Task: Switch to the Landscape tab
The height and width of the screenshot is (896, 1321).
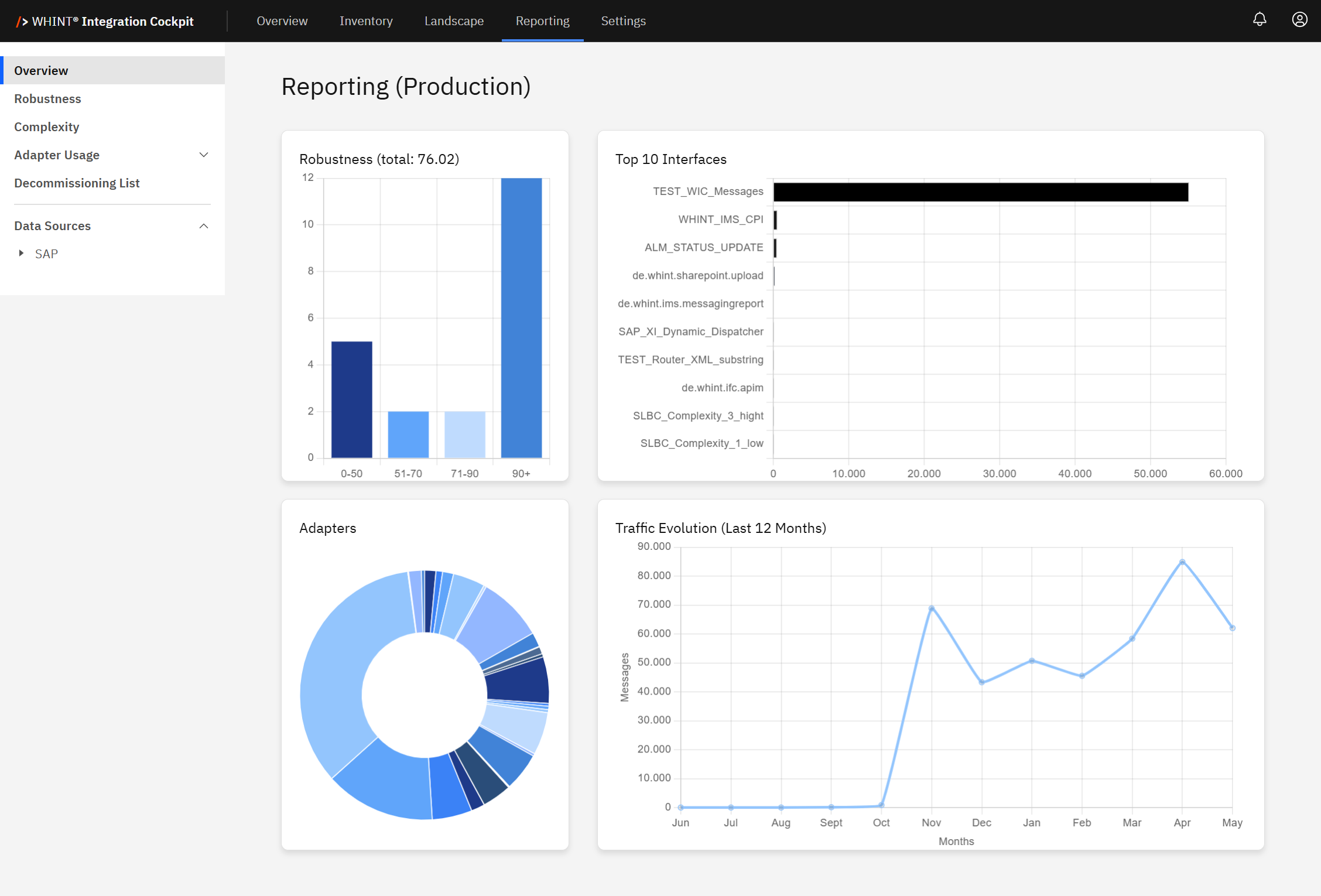Action: [x=454, y=21]
